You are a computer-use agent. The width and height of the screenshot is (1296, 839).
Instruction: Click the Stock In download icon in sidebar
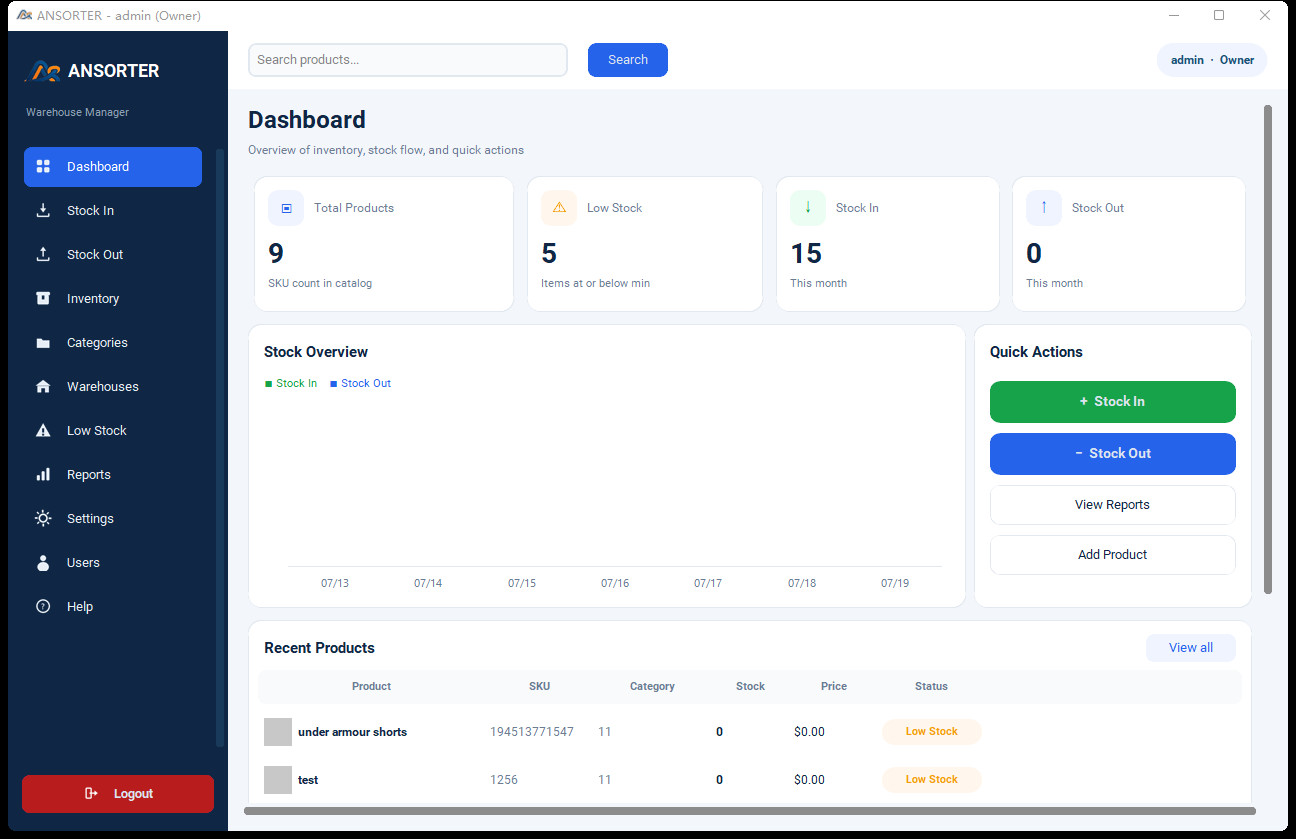point(43,210)
